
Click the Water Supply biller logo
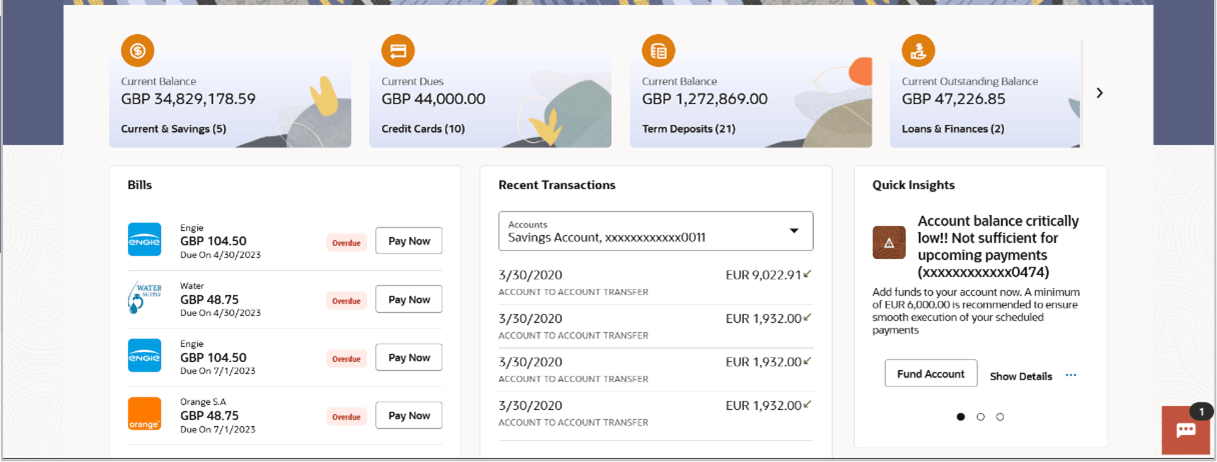(x=144, y=299)
